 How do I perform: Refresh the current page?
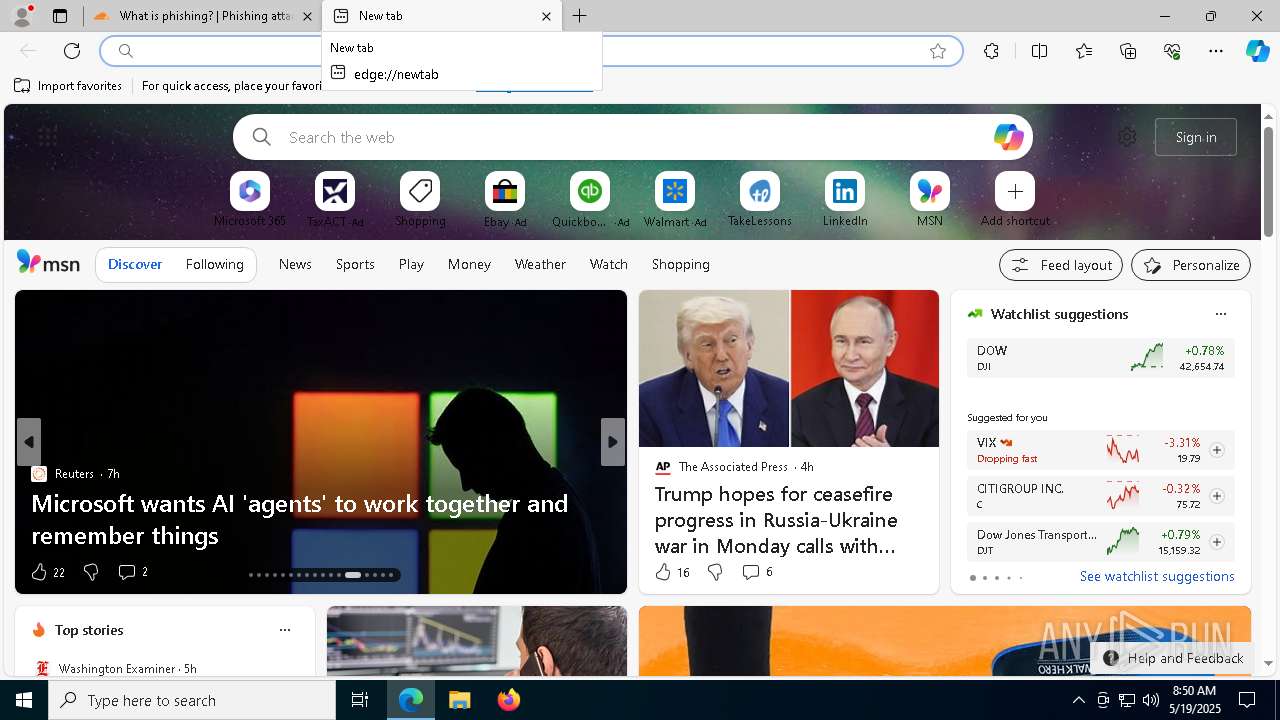coord(72,51)
